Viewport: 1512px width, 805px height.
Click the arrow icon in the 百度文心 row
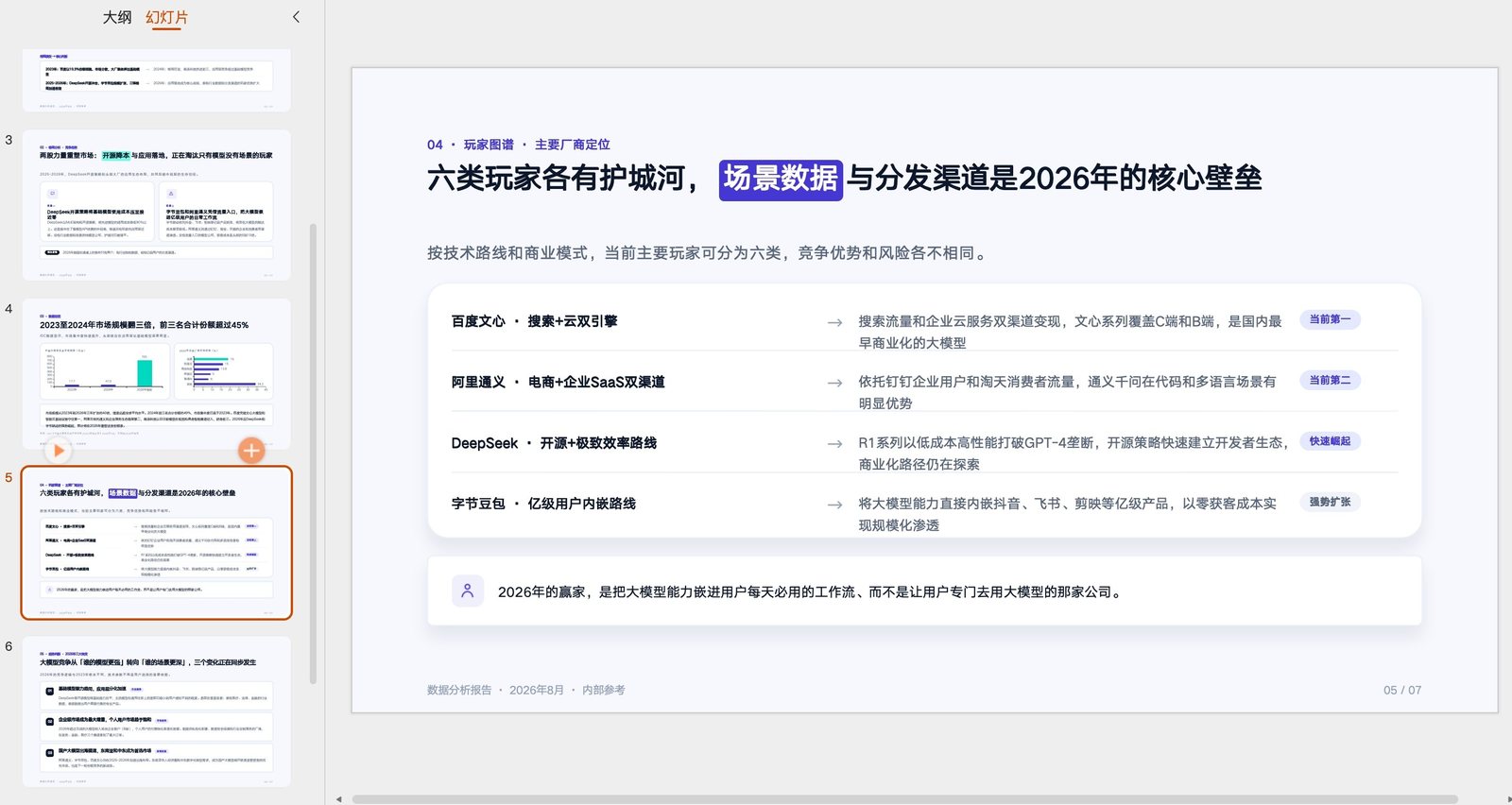834,322
